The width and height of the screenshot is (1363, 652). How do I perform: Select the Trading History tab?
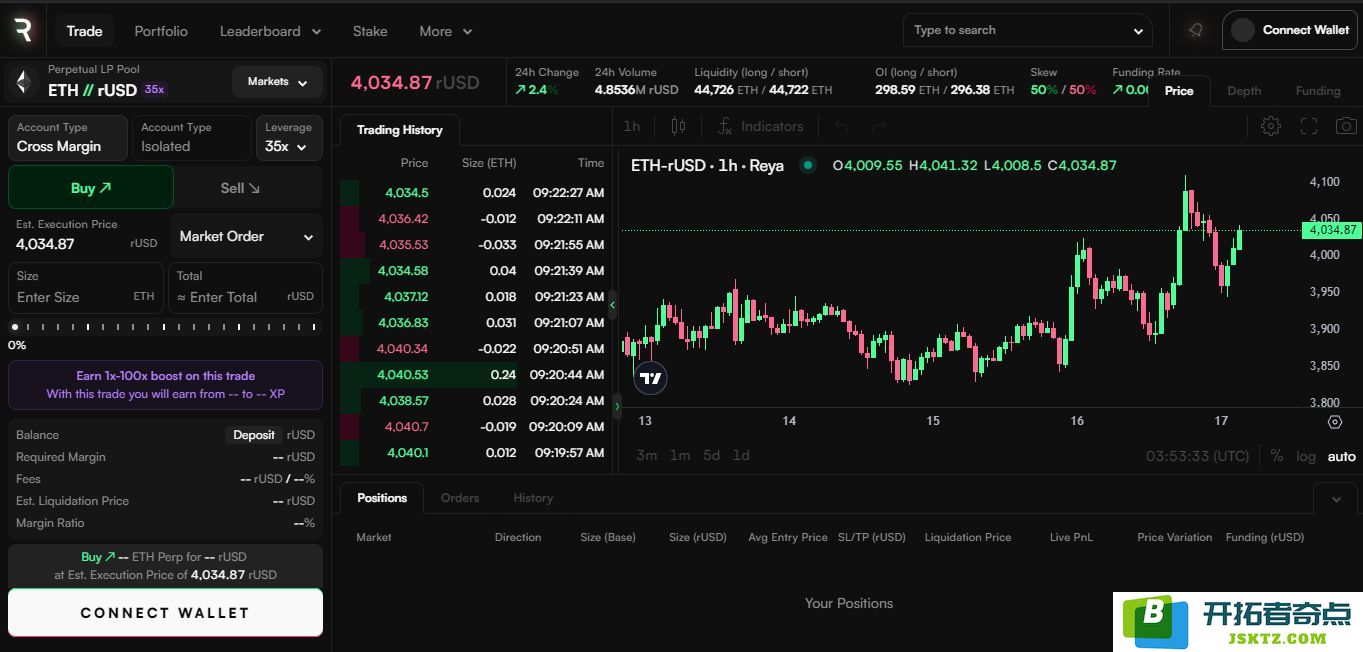[x=400, y=130]
